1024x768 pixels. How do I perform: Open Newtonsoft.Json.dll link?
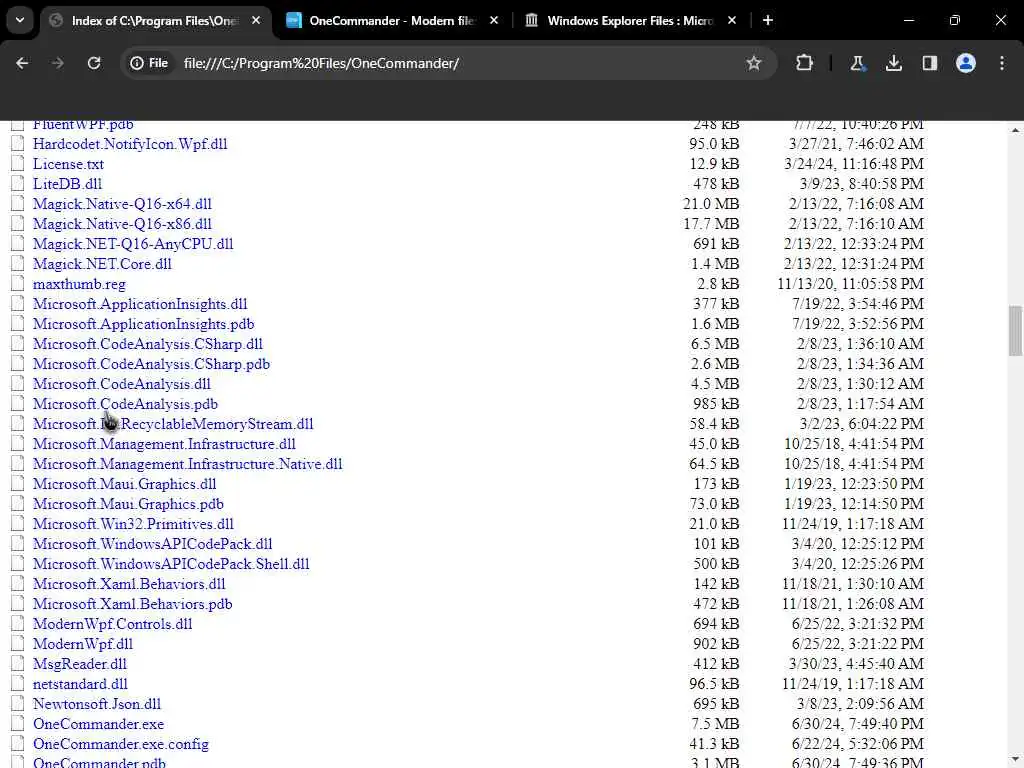[97, 704]
